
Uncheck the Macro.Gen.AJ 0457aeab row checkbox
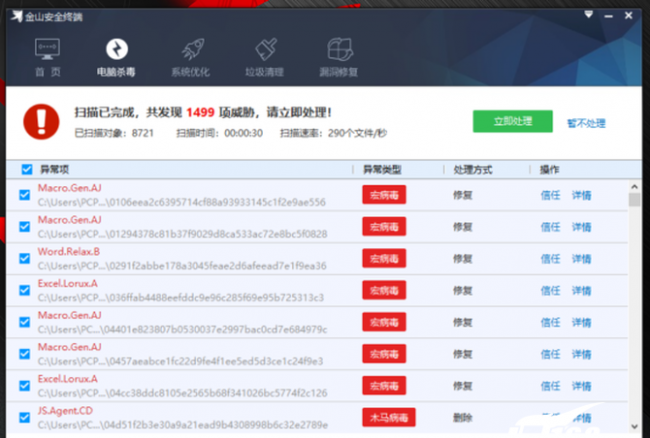pyautogui.click(x=24, y=354)
